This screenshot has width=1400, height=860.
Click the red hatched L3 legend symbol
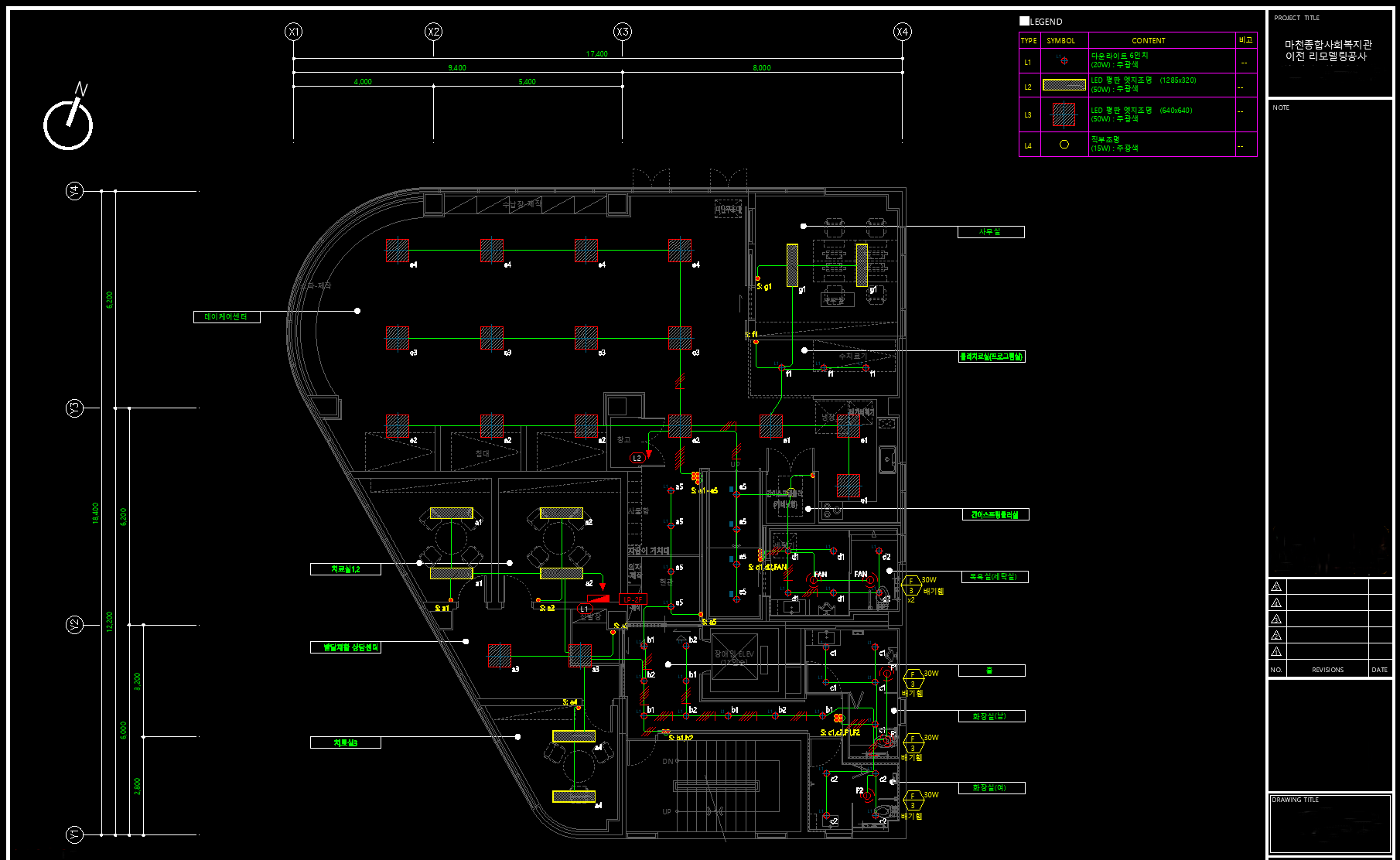tap(1064, 114)
